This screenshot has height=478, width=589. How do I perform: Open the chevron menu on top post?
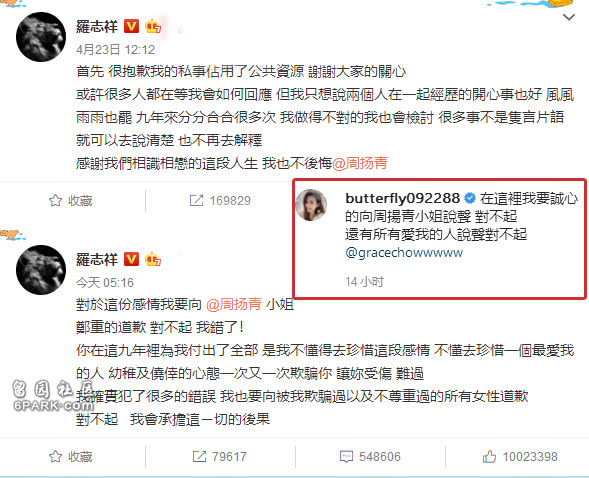pos(569,17)
